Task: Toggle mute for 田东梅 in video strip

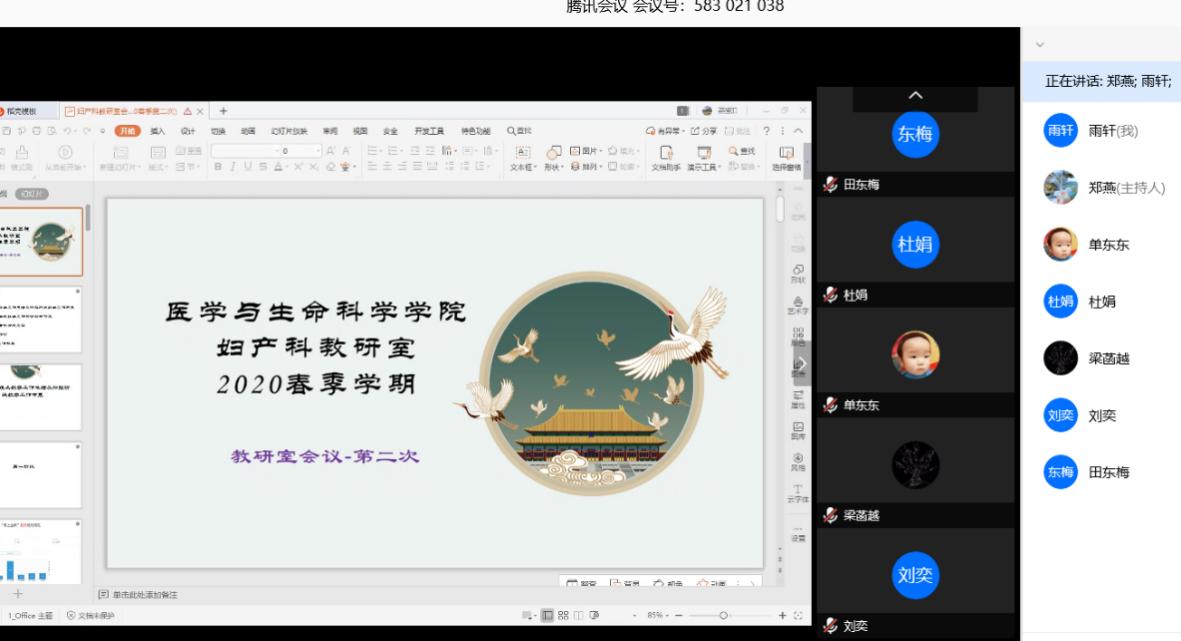Action: (830, 185)
